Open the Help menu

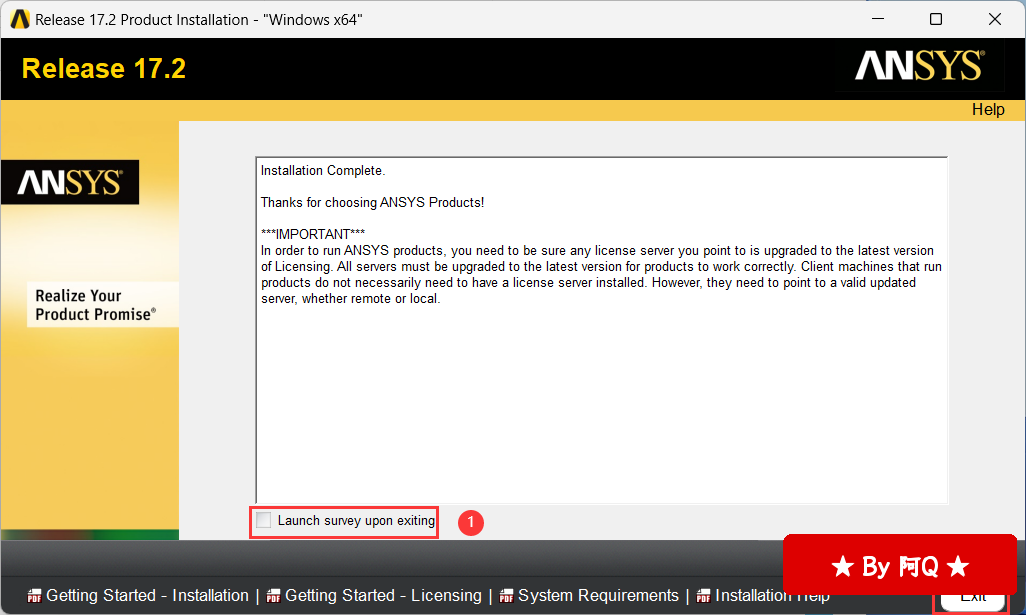click(987, 110)
